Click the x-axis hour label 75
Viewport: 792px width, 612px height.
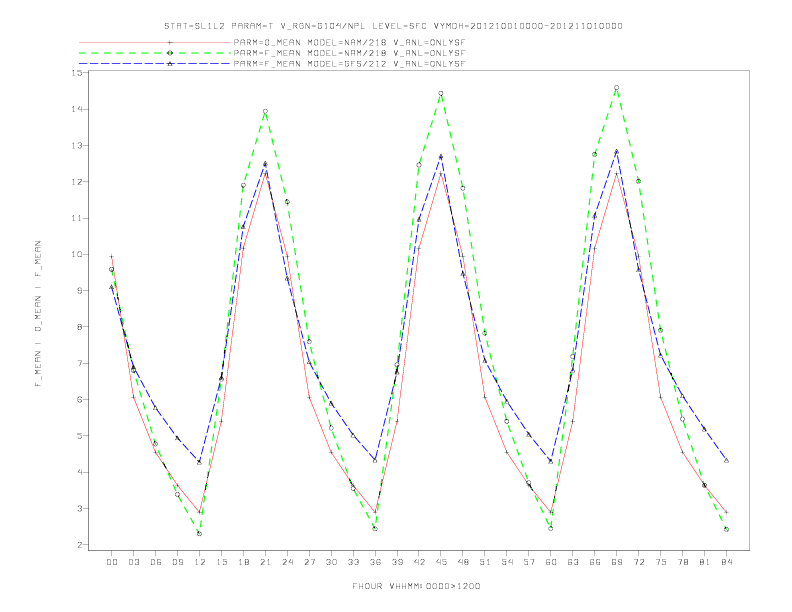coord(661,562)
